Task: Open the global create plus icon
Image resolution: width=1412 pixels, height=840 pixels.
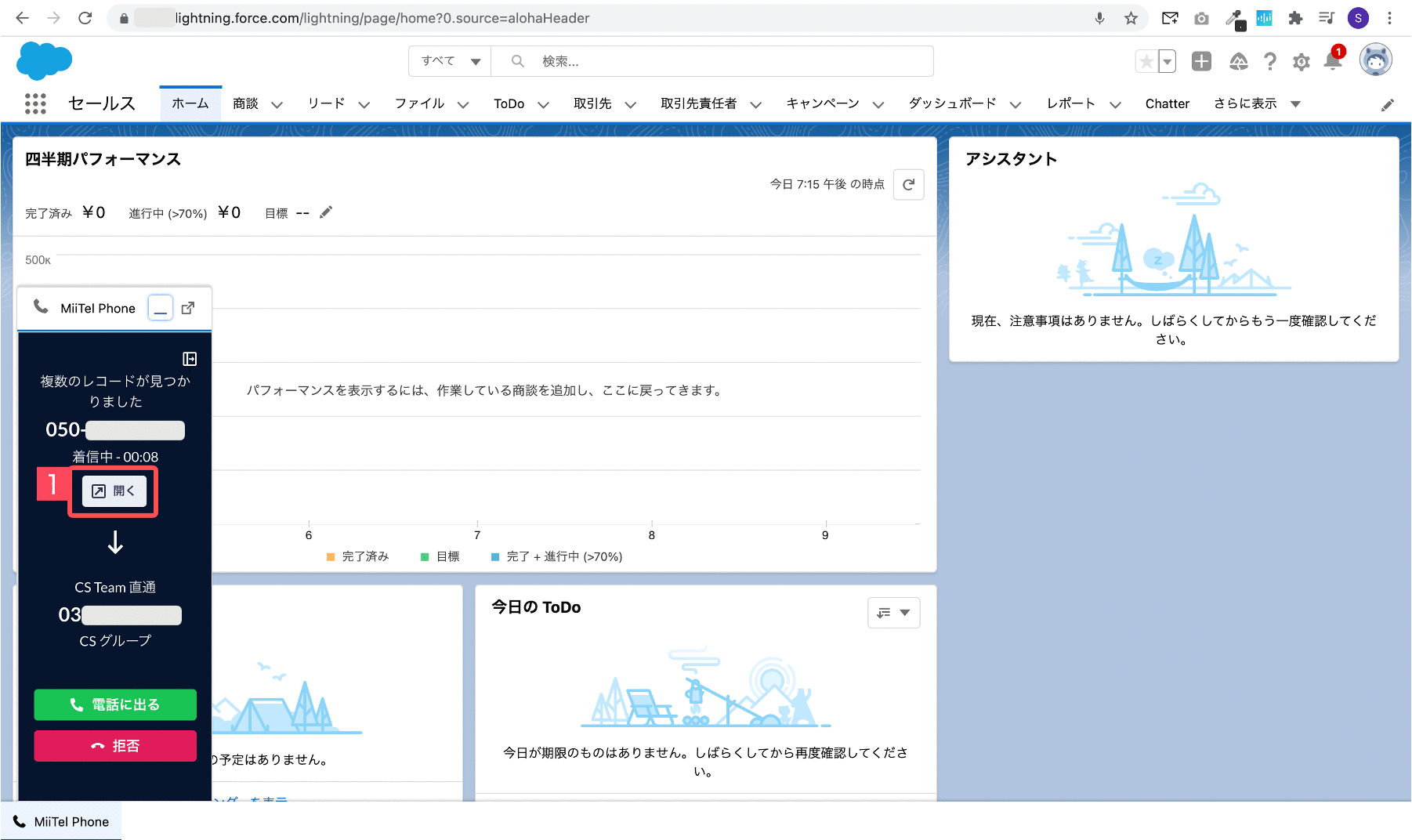Action: (x=1201, y=61)
